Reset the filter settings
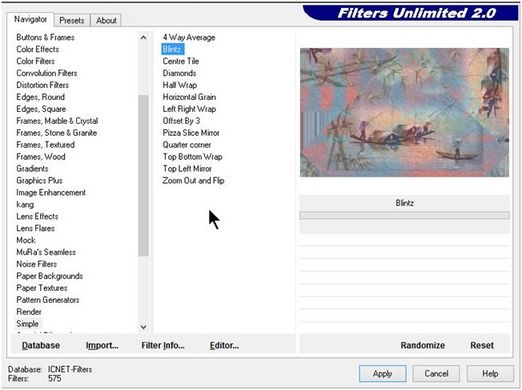522x390 pixels. pyautogui.click(x=482, y=345)
